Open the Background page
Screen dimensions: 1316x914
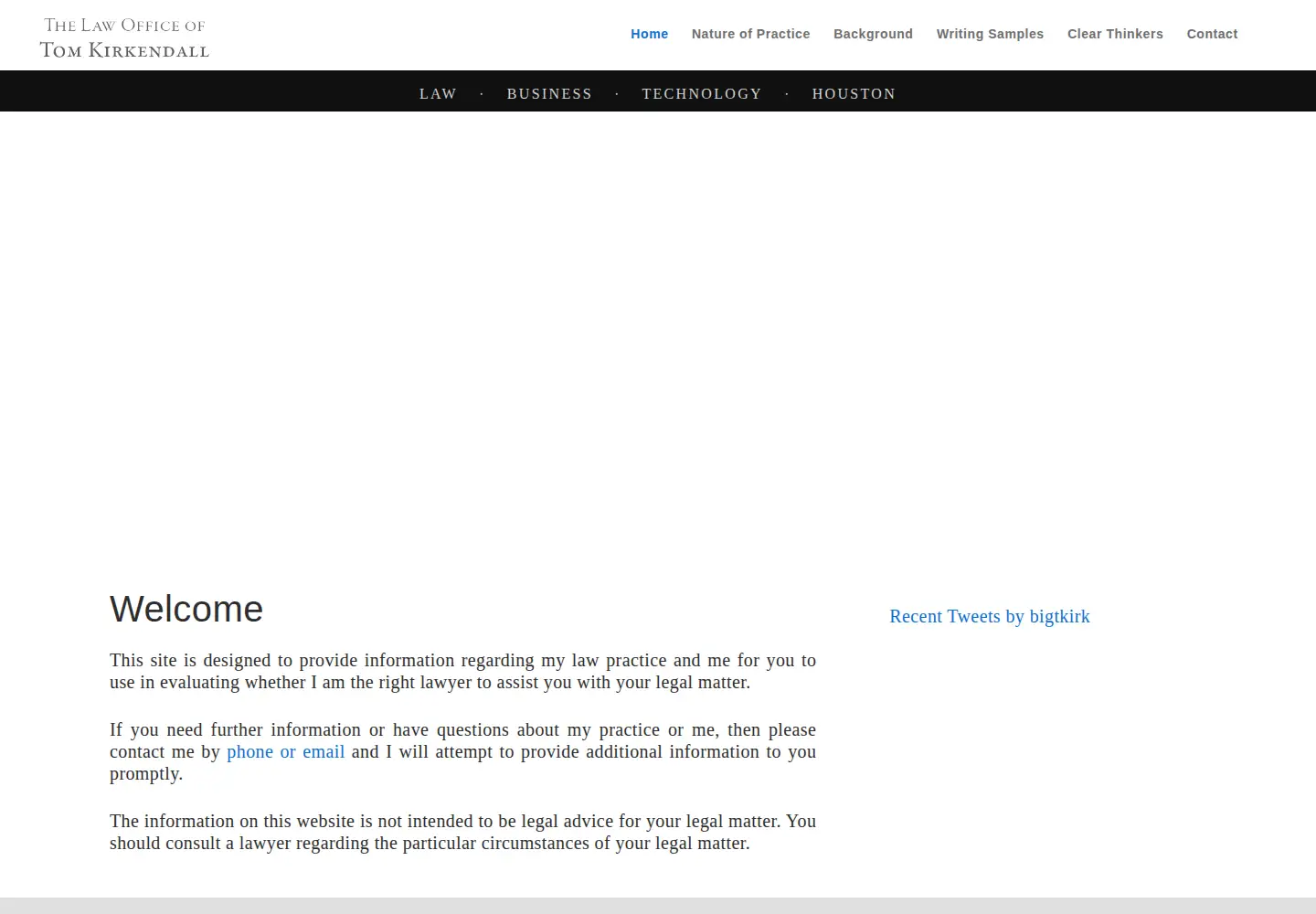click(x=873, y=34)
